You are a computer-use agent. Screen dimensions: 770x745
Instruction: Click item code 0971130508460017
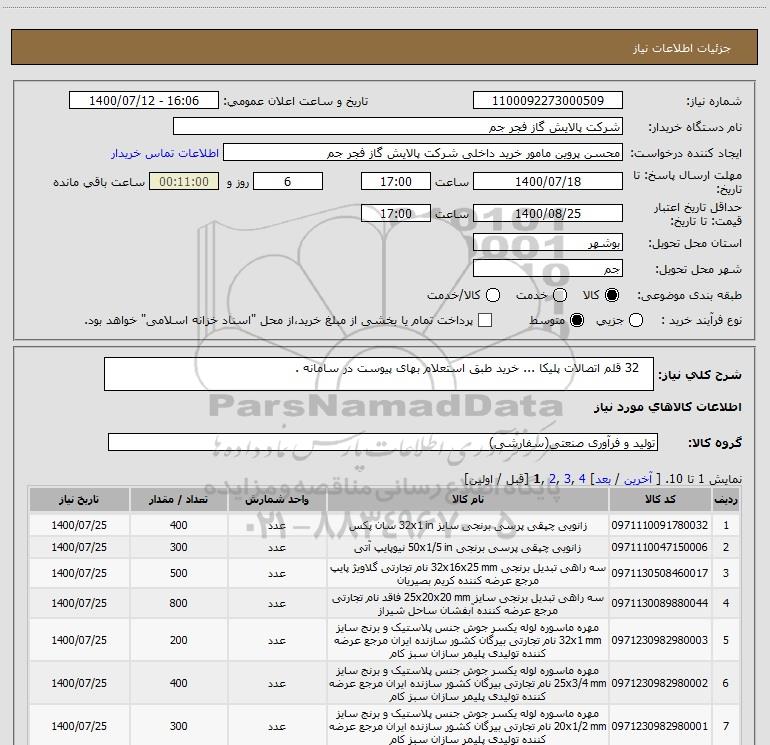coord(660,573)
